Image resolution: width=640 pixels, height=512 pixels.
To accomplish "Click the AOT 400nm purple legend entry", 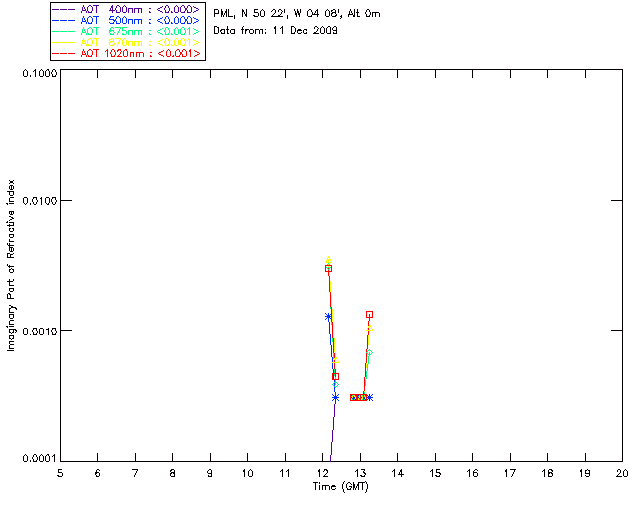I will tap(126, 9).
